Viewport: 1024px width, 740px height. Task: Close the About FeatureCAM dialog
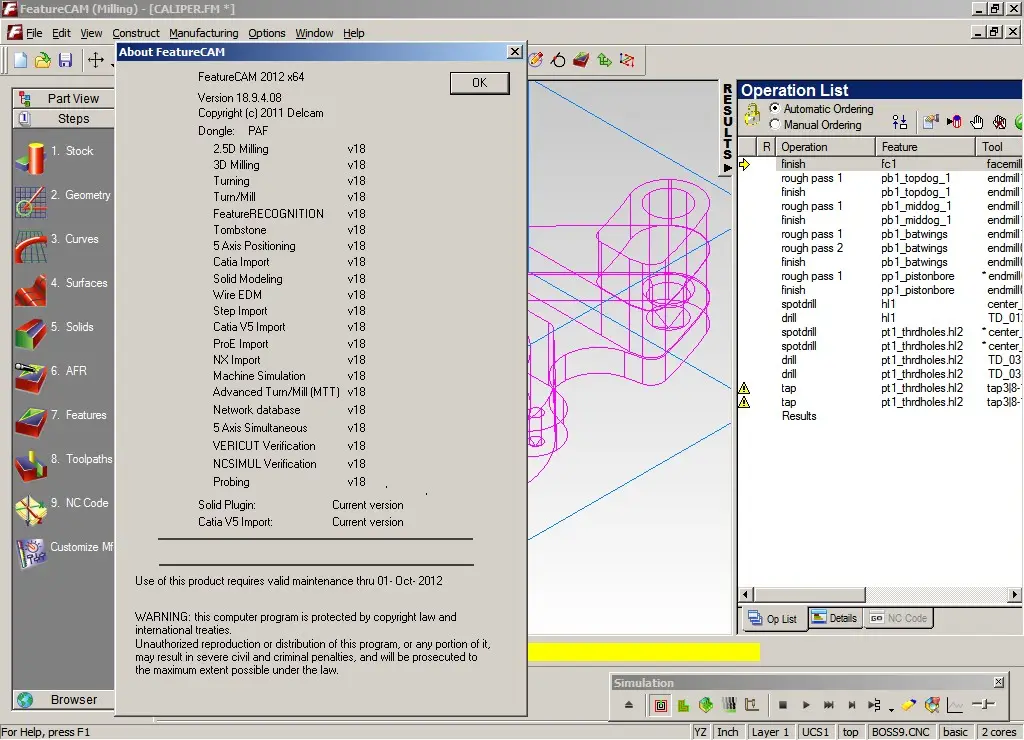pos(515,52)
